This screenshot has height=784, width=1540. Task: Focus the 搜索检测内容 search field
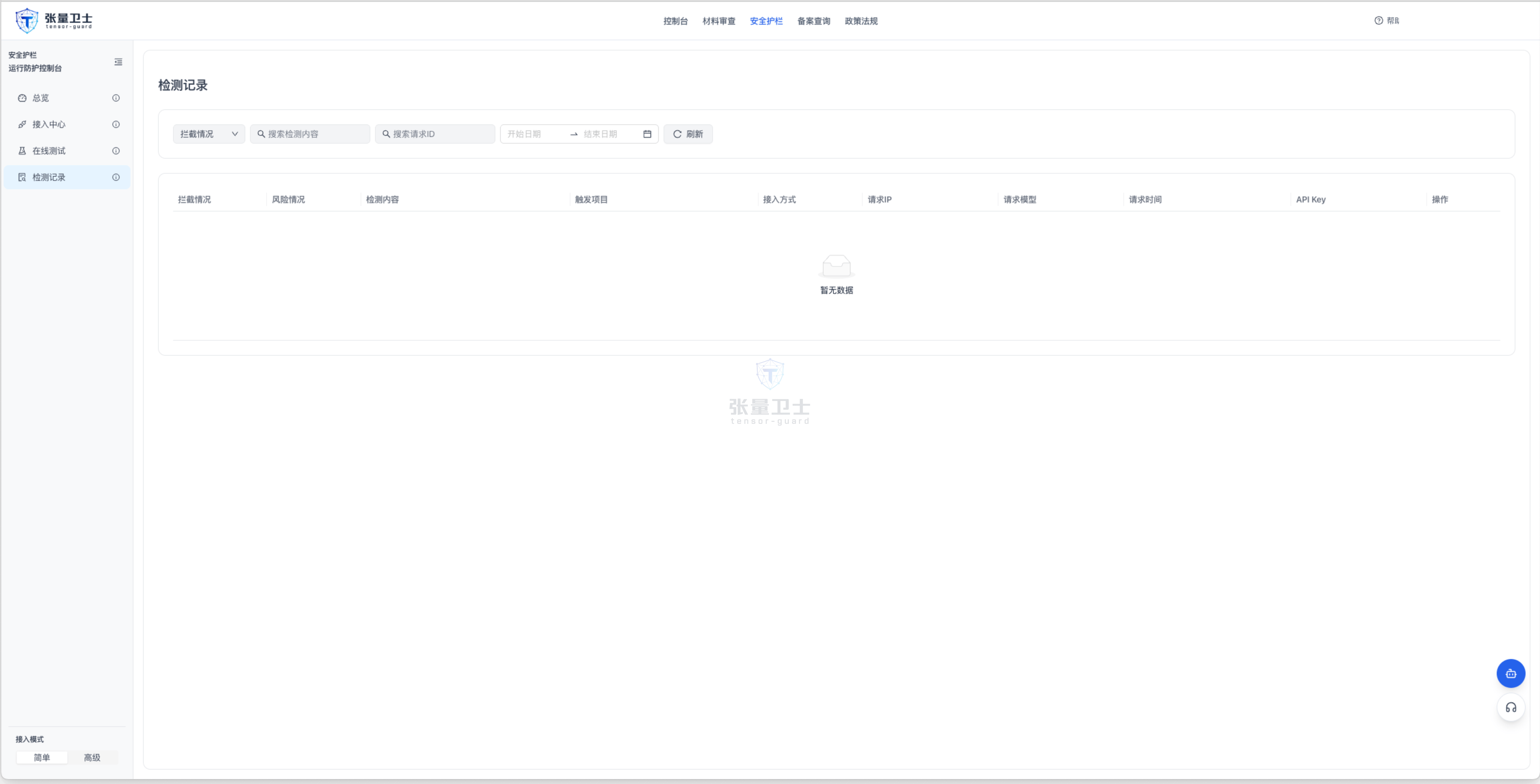(310, 134)
